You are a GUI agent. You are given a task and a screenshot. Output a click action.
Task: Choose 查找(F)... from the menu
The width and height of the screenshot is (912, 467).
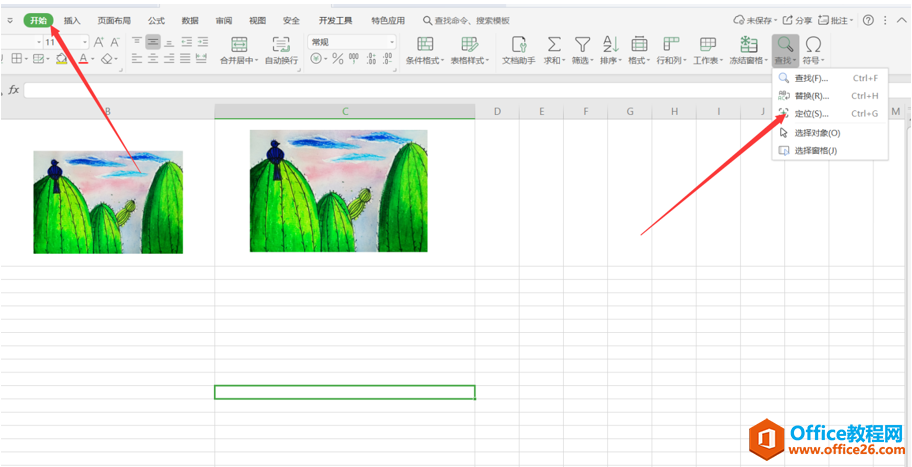[x=830, y=78]
